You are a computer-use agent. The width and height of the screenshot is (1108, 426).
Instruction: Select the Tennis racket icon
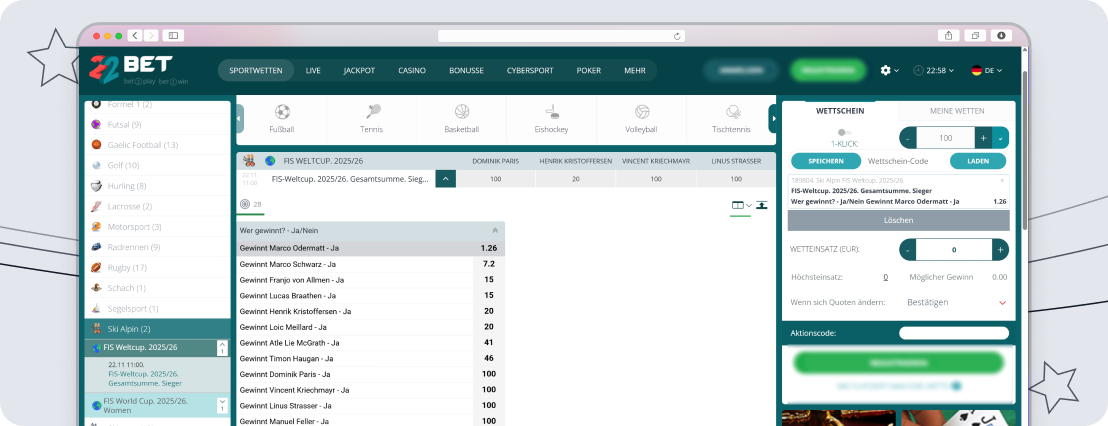[372, 112]
